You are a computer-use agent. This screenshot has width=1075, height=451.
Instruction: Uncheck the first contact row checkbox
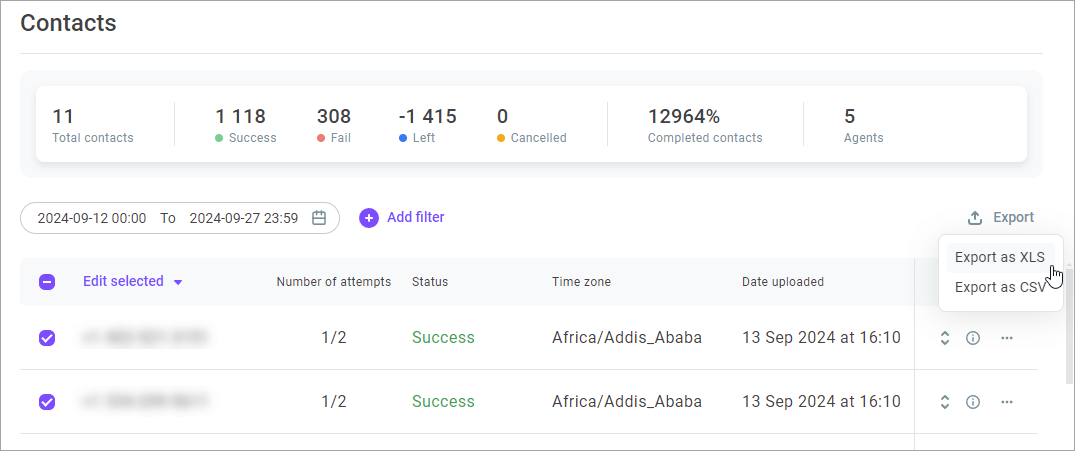click(x=47, y=338)
